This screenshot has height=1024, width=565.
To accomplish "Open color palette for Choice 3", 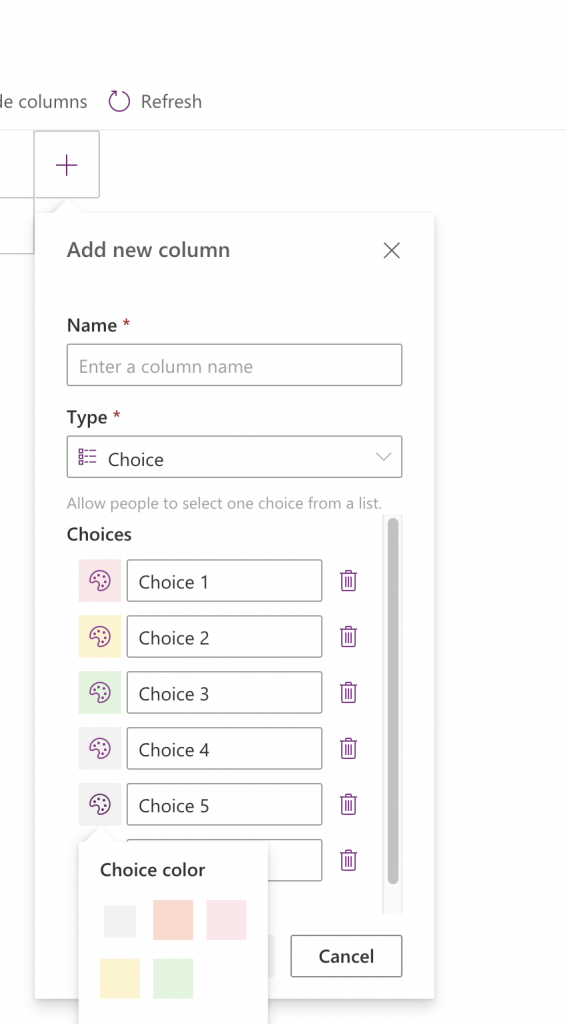I will [100, 692].
